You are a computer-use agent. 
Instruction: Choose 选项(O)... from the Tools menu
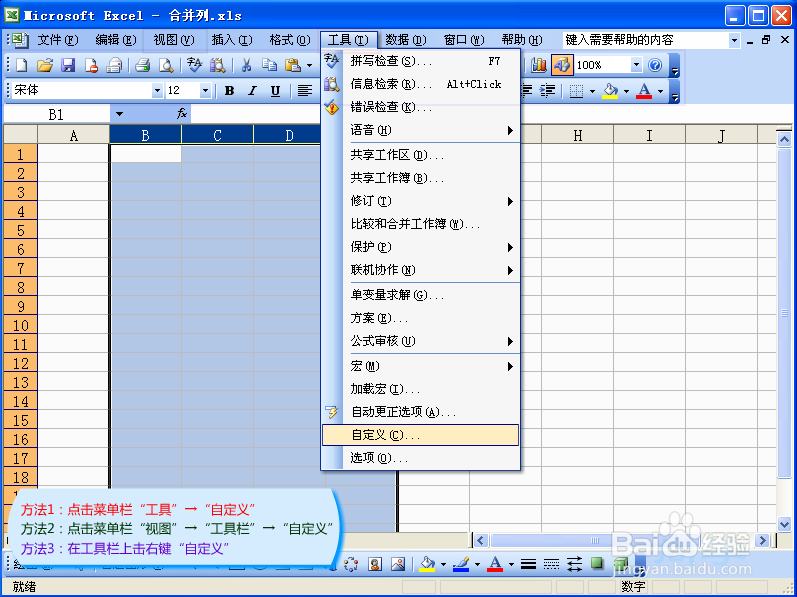[x=420, y=458]
